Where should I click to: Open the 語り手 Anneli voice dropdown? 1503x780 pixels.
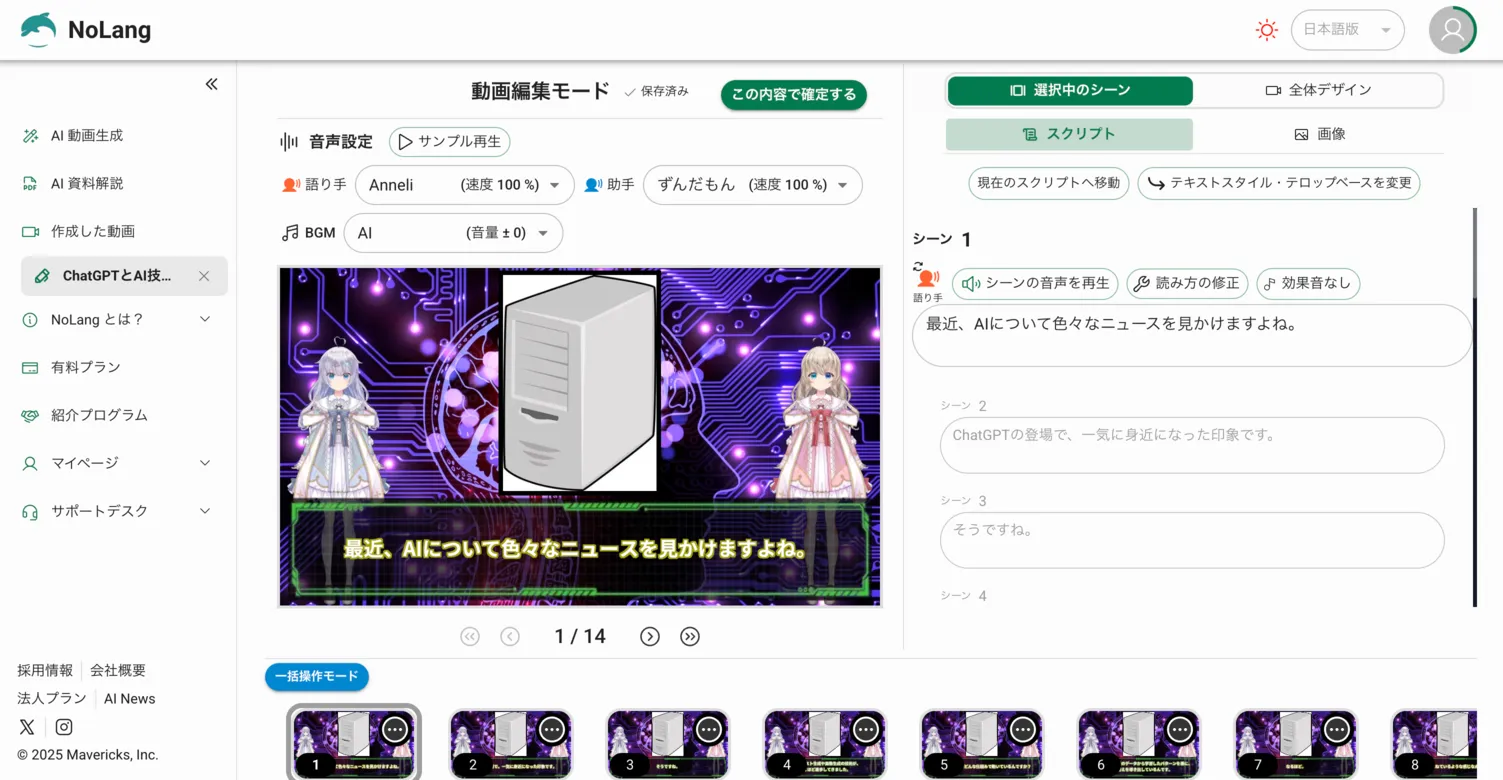point(465,185)
